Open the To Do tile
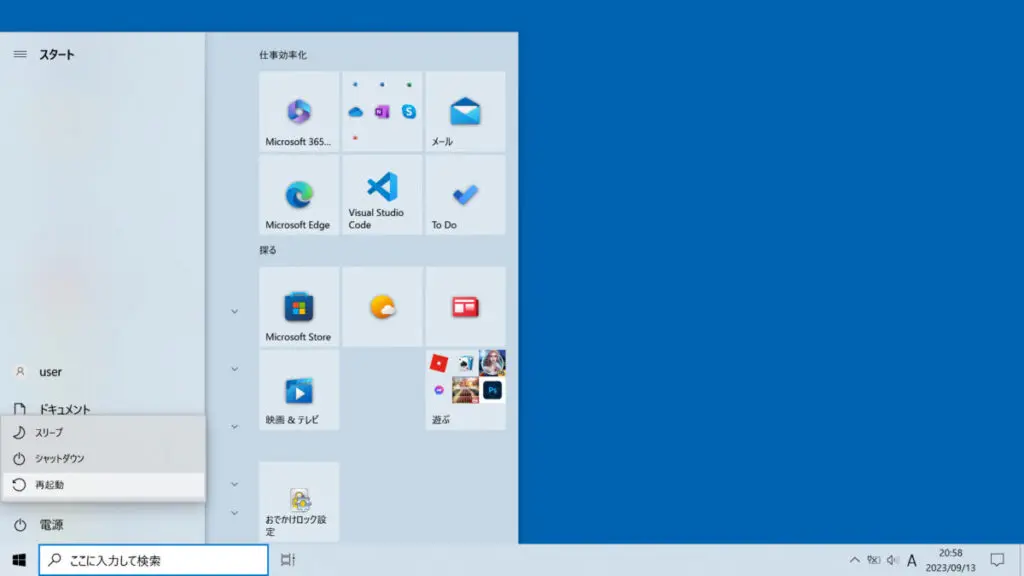This screenshot has width=1024, height=576. click(x=465, y=195)
